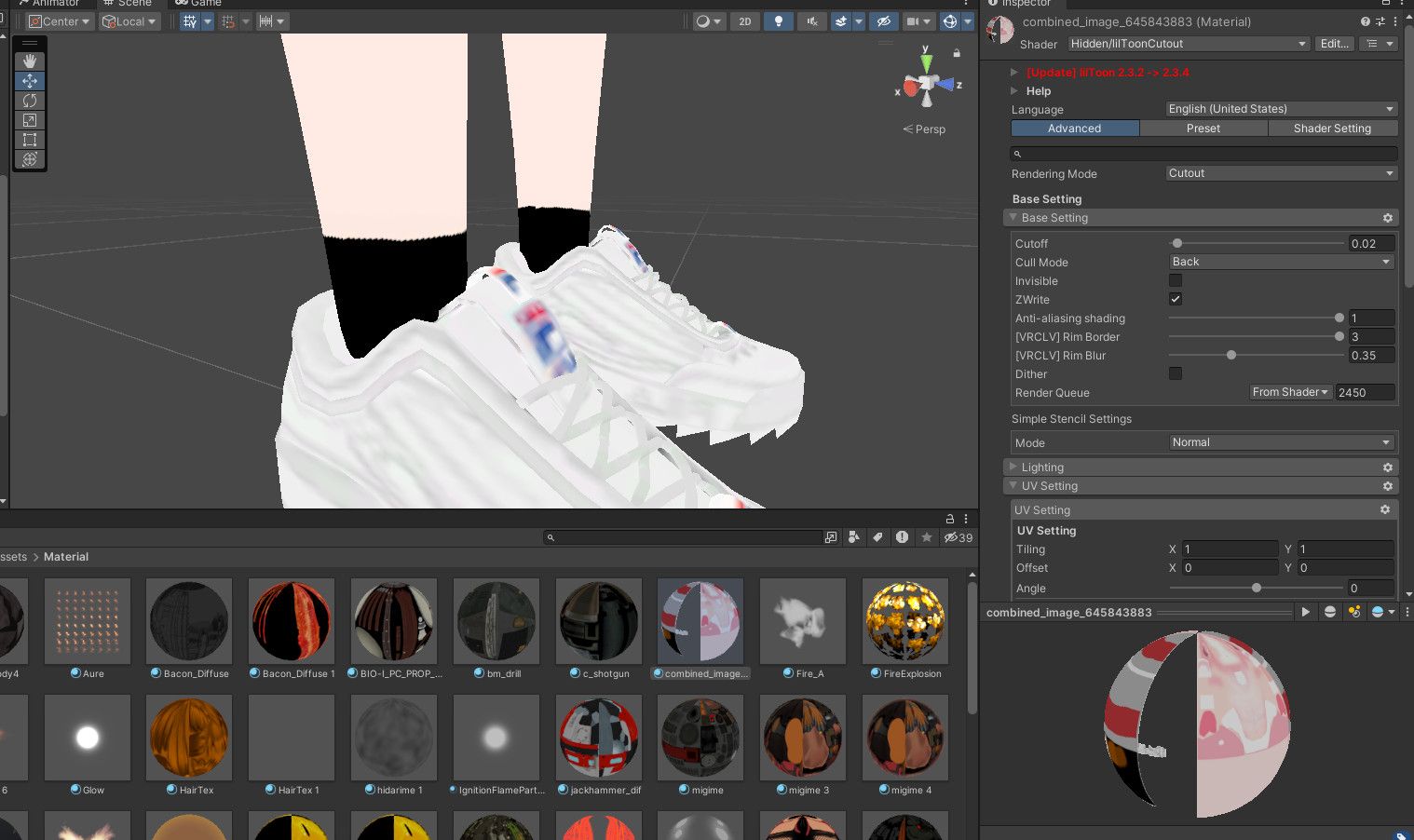Select the Rotate tool
1414x840 pixels.
tap(30, 101)
